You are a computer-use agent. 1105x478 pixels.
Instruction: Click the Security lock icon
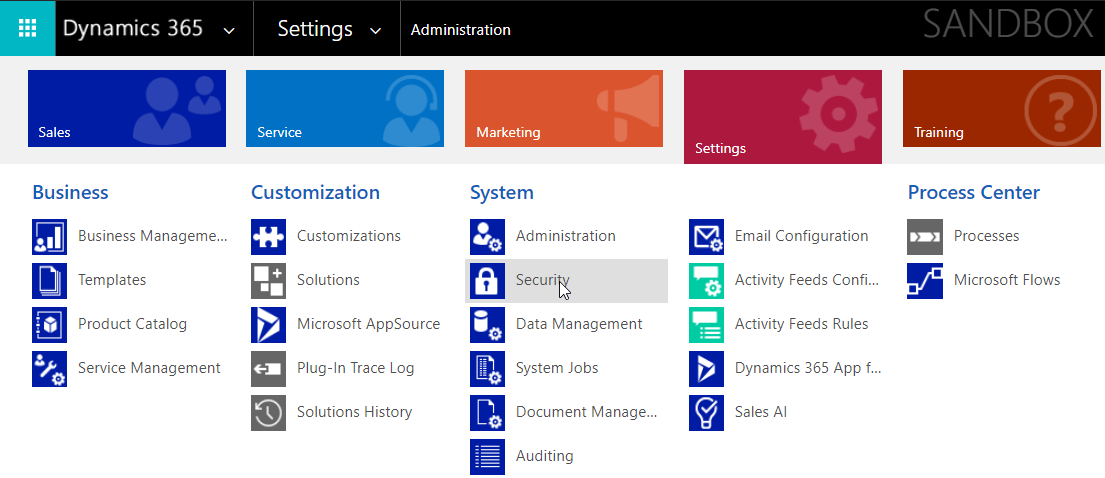coord(488,281)
